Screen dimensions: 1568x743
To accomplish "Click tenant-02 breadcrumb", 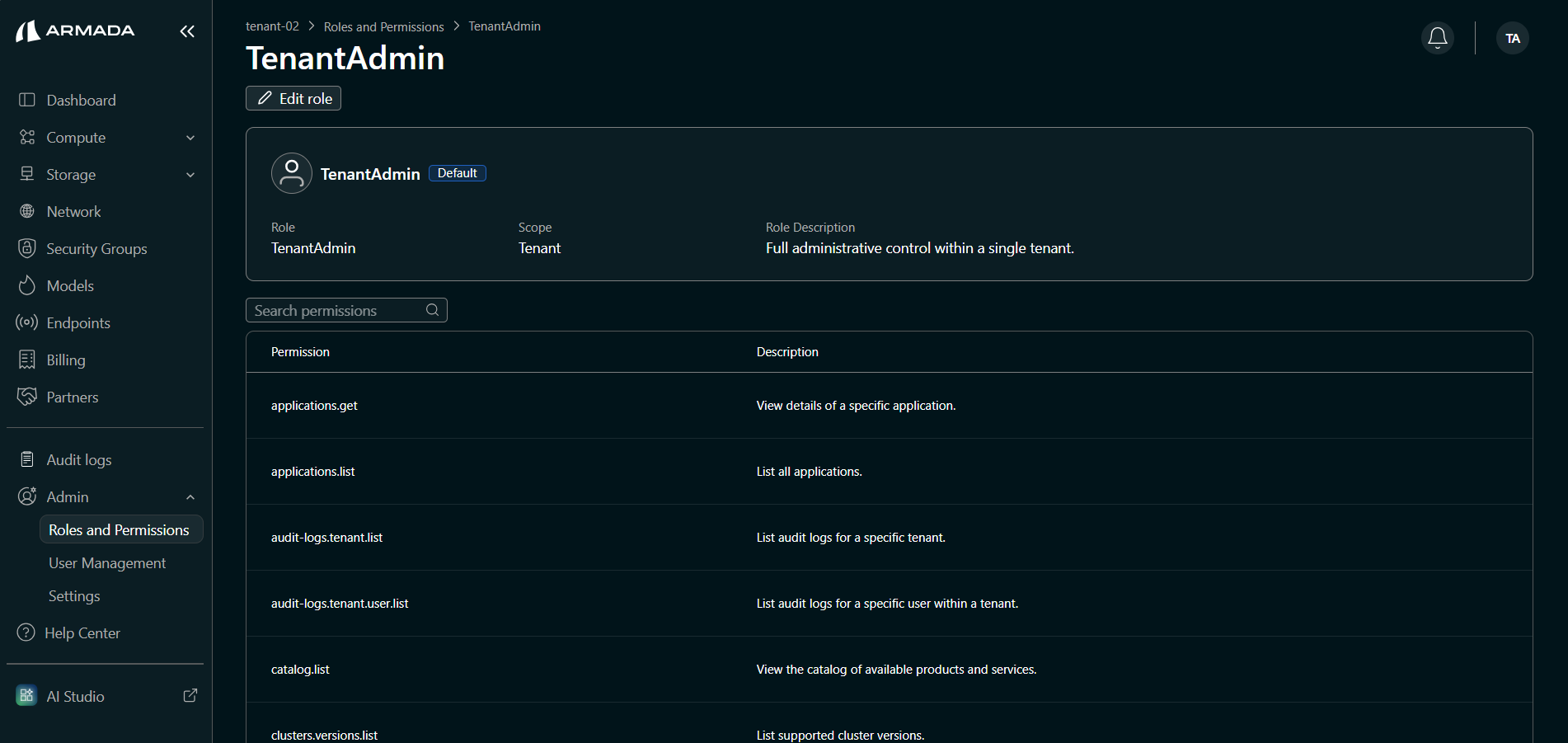I will (x=272, y=26).
